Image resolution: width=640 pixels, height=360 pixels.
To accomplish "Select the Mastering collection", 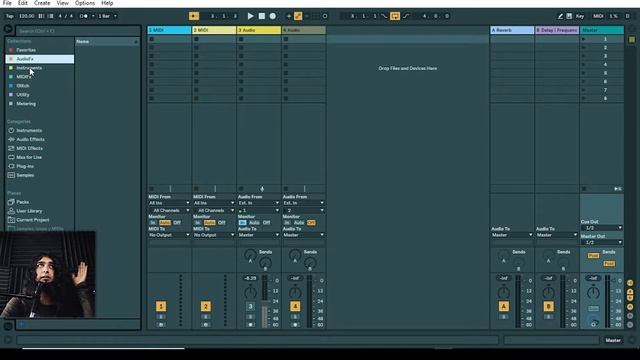I will (x=40, y=104).
